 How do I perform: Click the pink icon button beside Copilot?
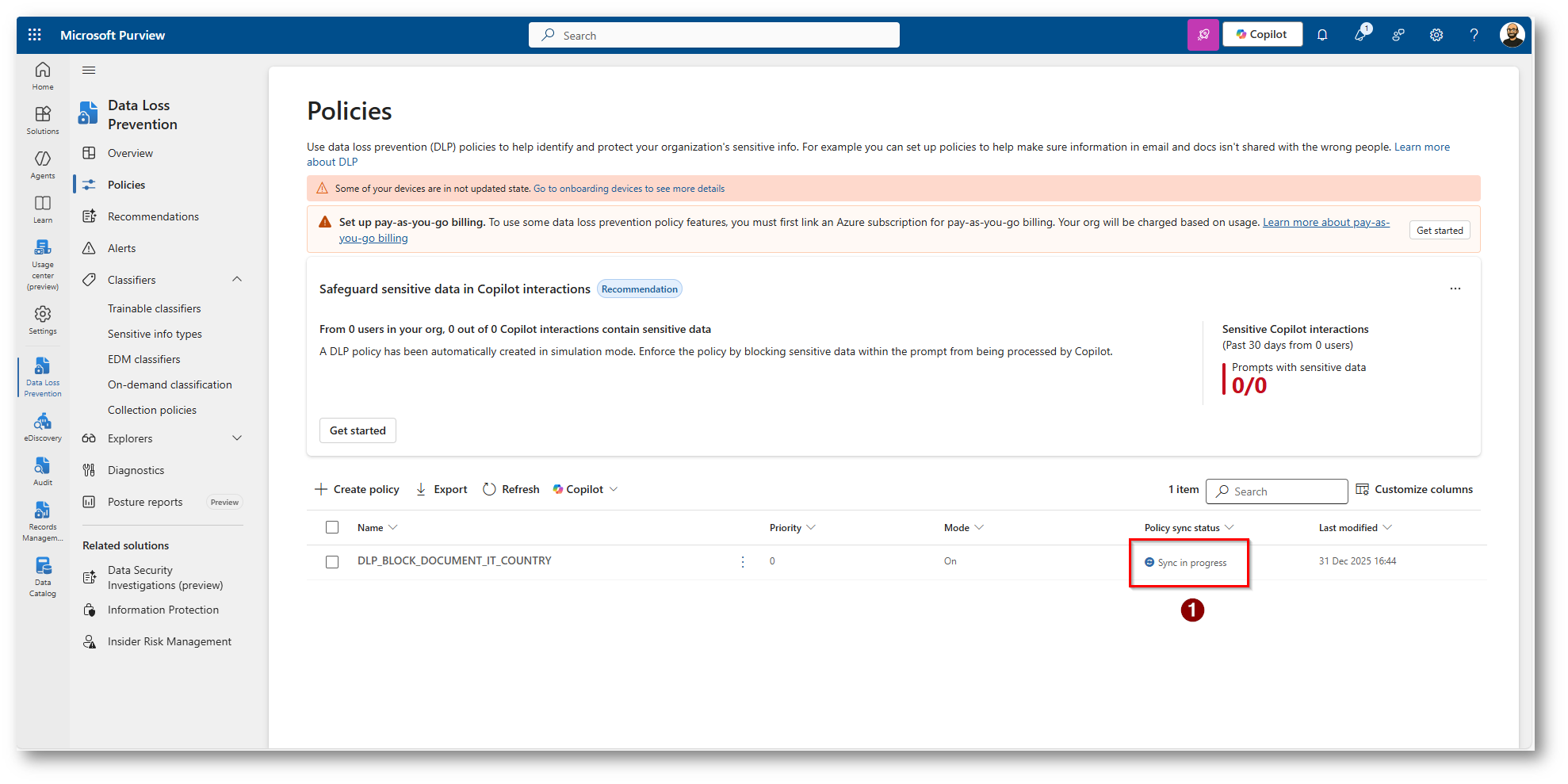1203,35
